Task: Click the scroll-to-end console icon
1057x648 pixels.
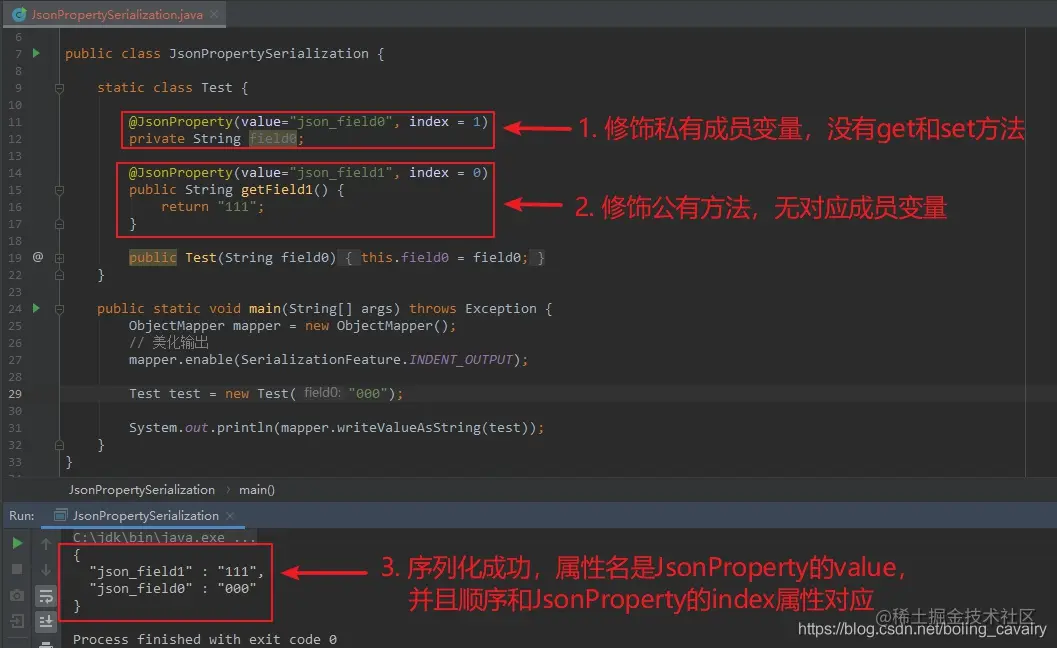Action: (45, 621)
